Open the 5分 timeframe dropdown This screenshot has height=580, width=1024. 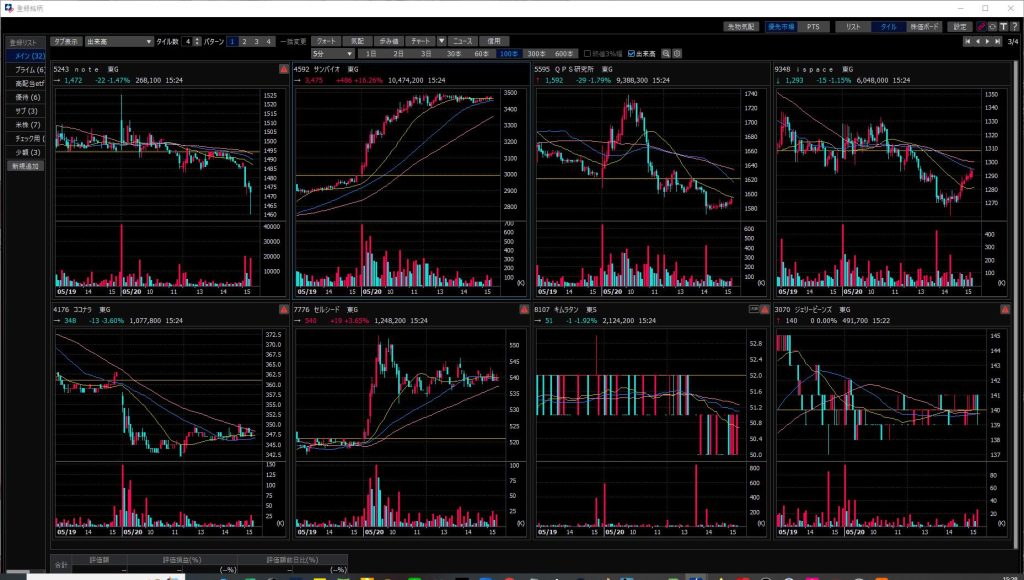[x=332, y=53]
